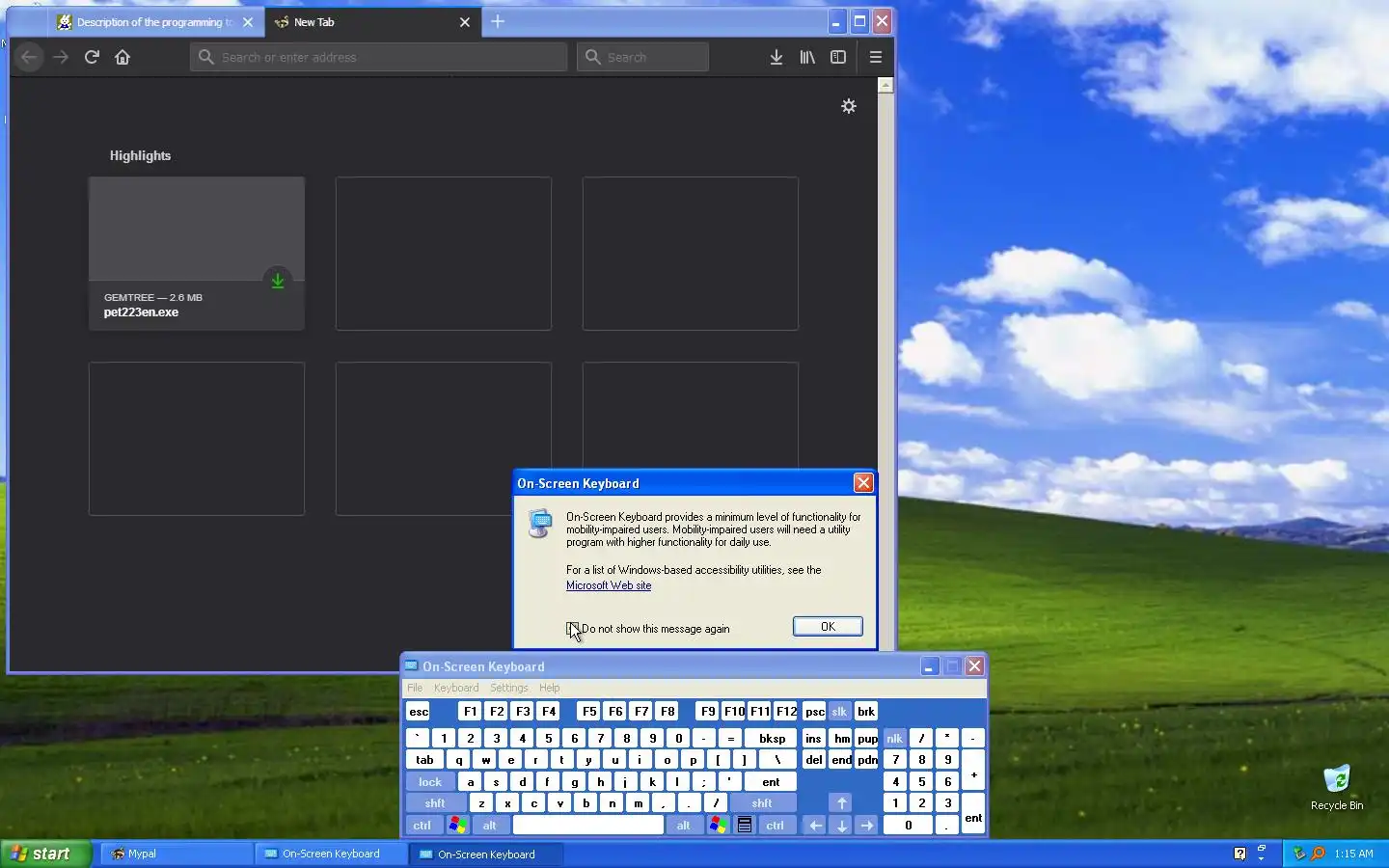Click the 'tab' key
Viewport: 1389px width, 868px height.
(x=424, y=760)
